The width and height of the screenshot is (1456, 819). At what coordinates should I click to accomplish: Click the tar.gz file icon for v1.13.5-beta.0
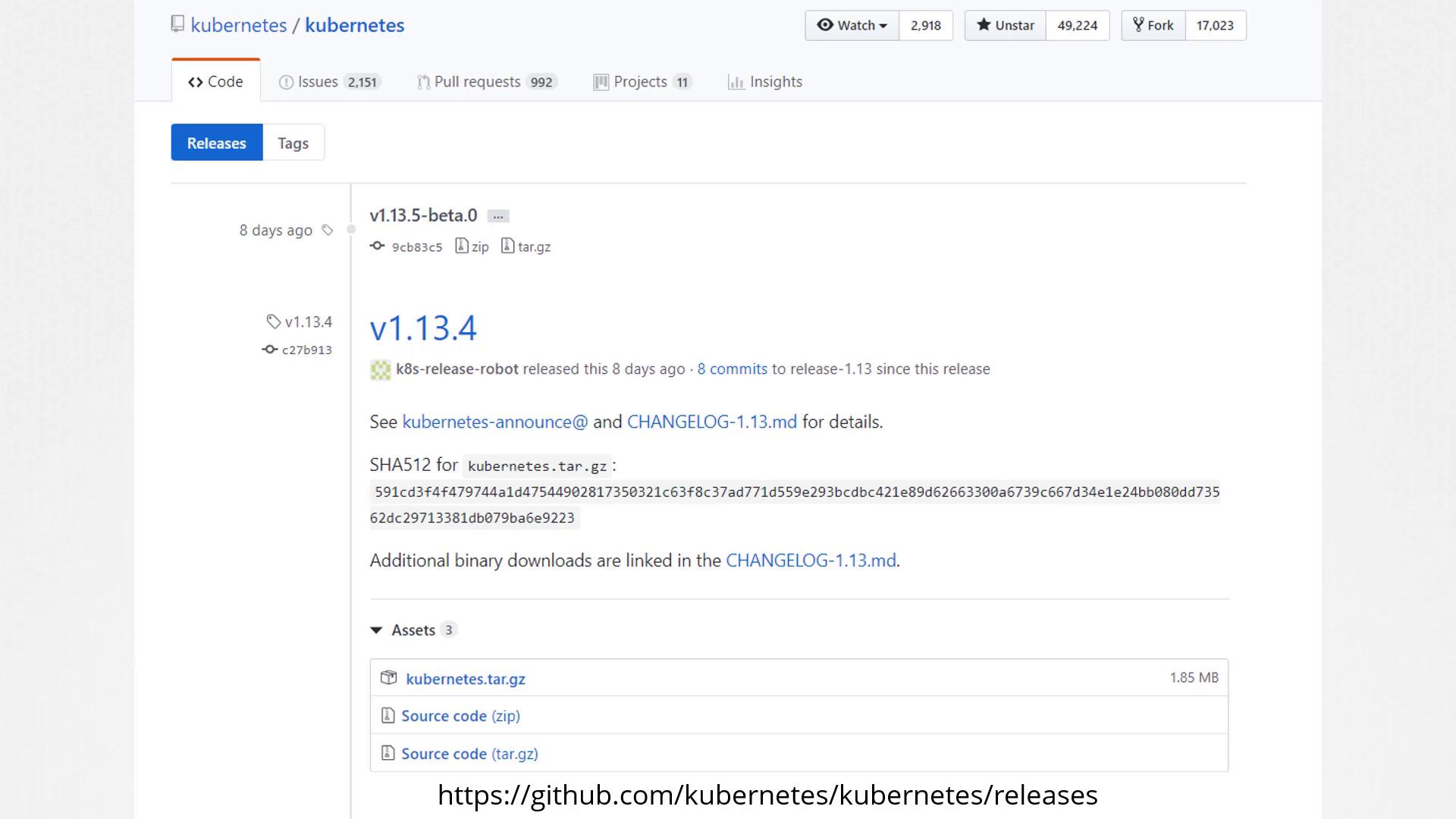(507, 246)
